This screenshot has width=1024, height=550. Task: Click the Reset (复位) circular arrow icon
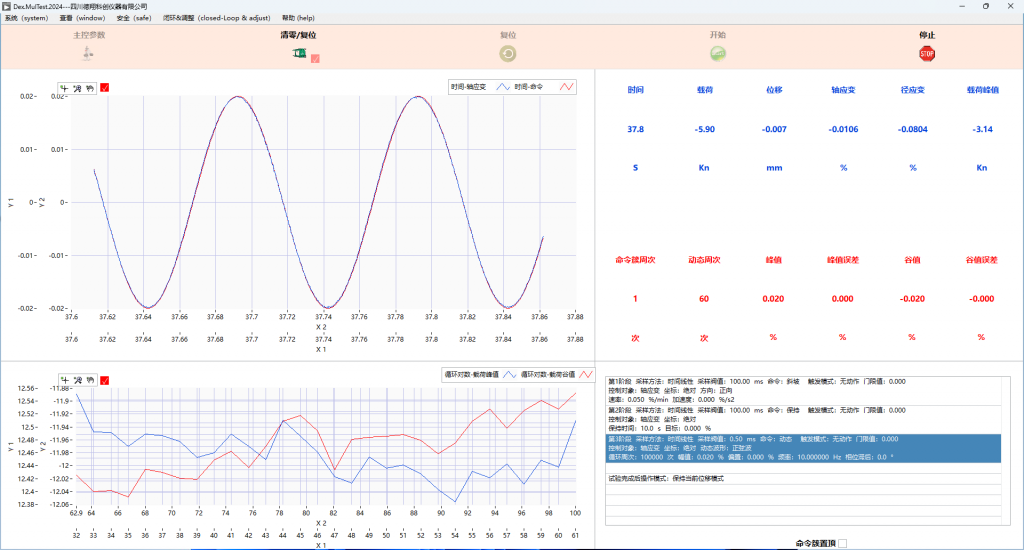508,54
